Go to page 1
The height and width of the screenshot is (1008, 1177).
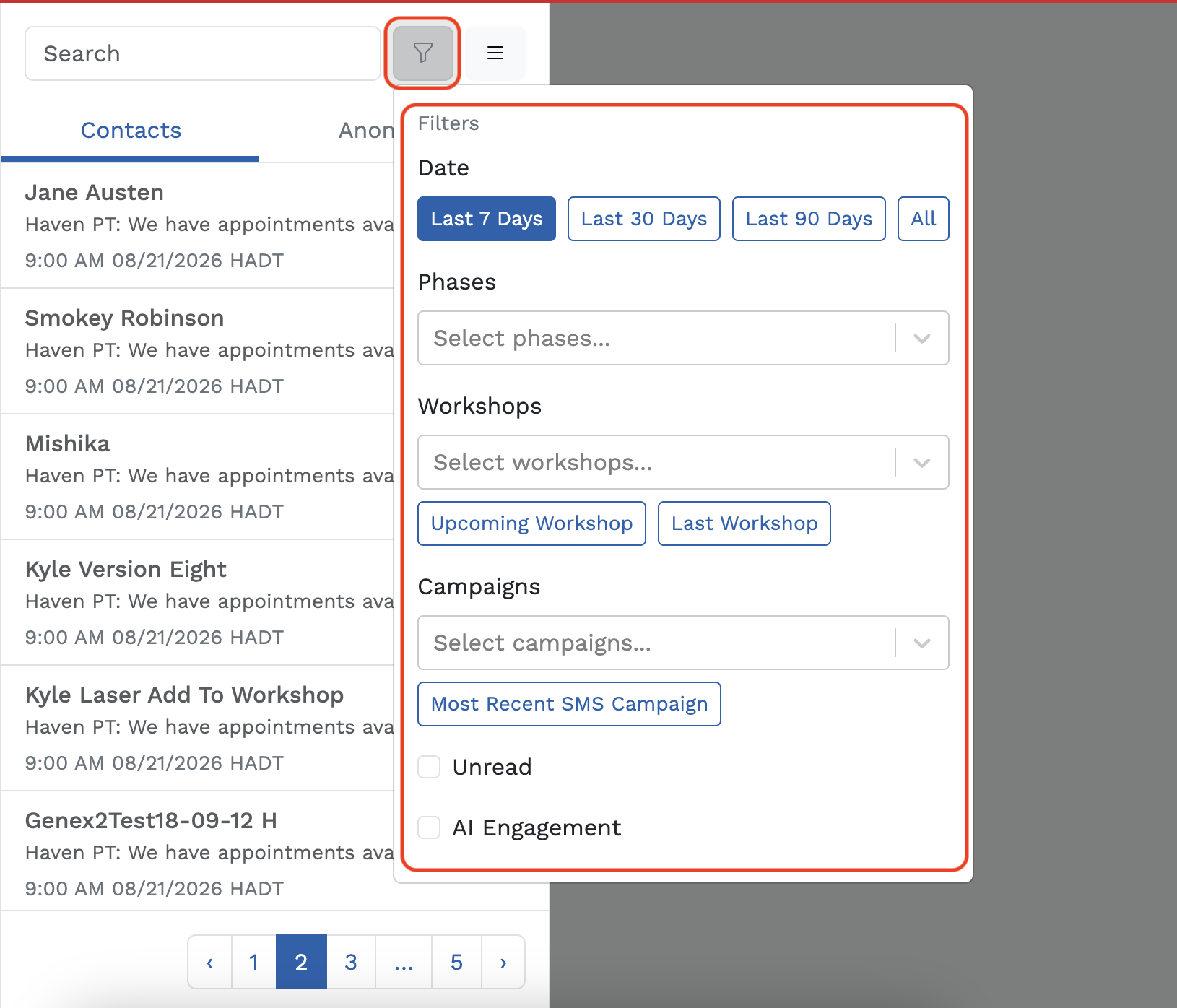coord(254,962)
